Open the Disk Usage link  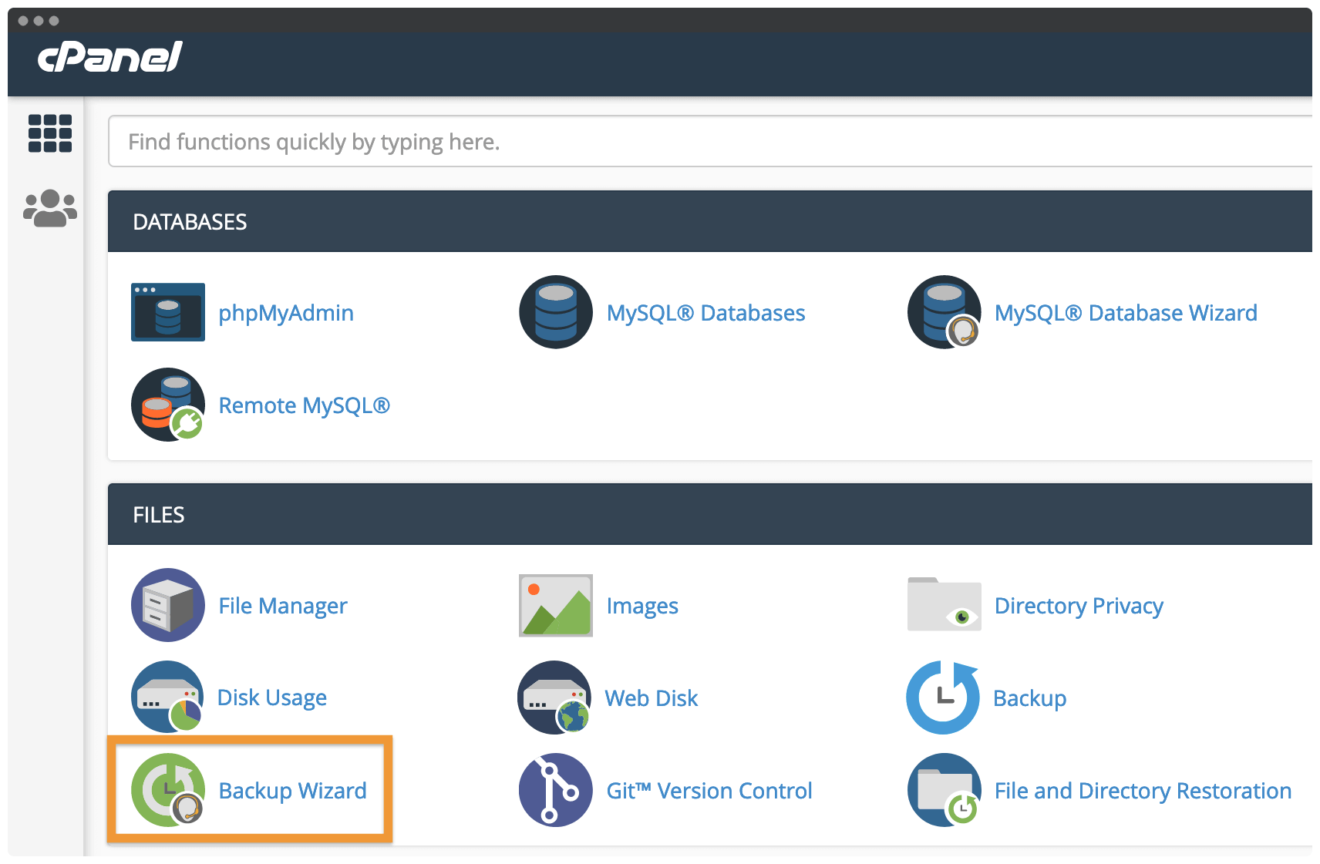pos(272,698)
